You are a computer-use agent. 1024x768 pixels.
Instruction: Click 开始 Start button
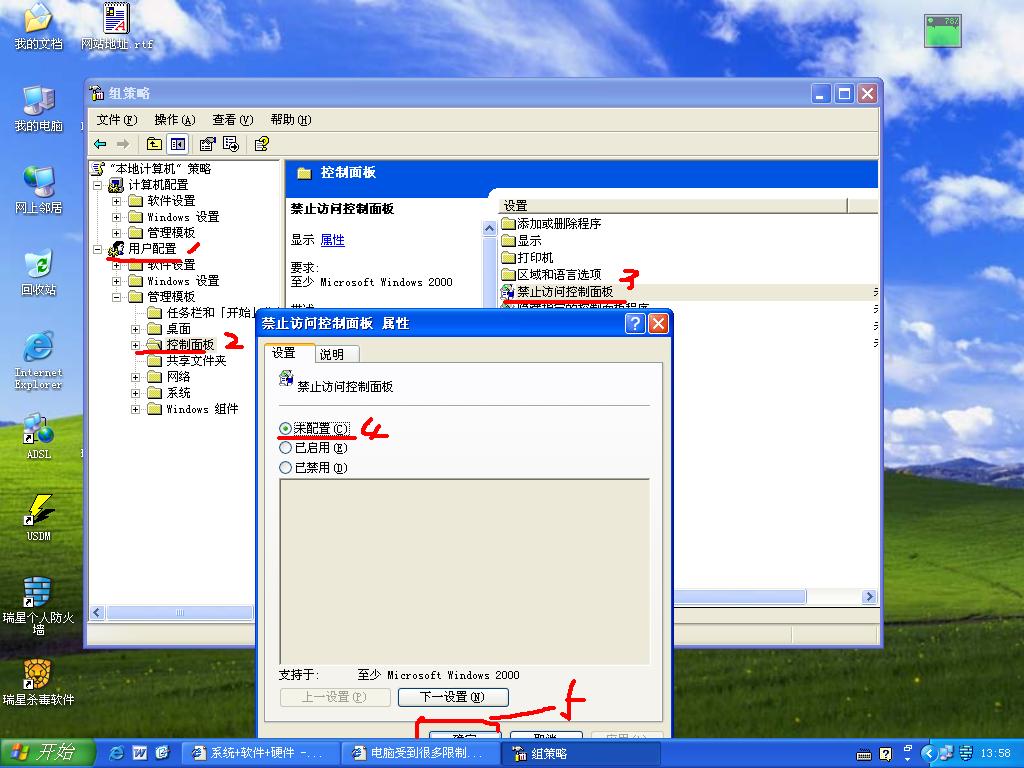coord(48,753)
